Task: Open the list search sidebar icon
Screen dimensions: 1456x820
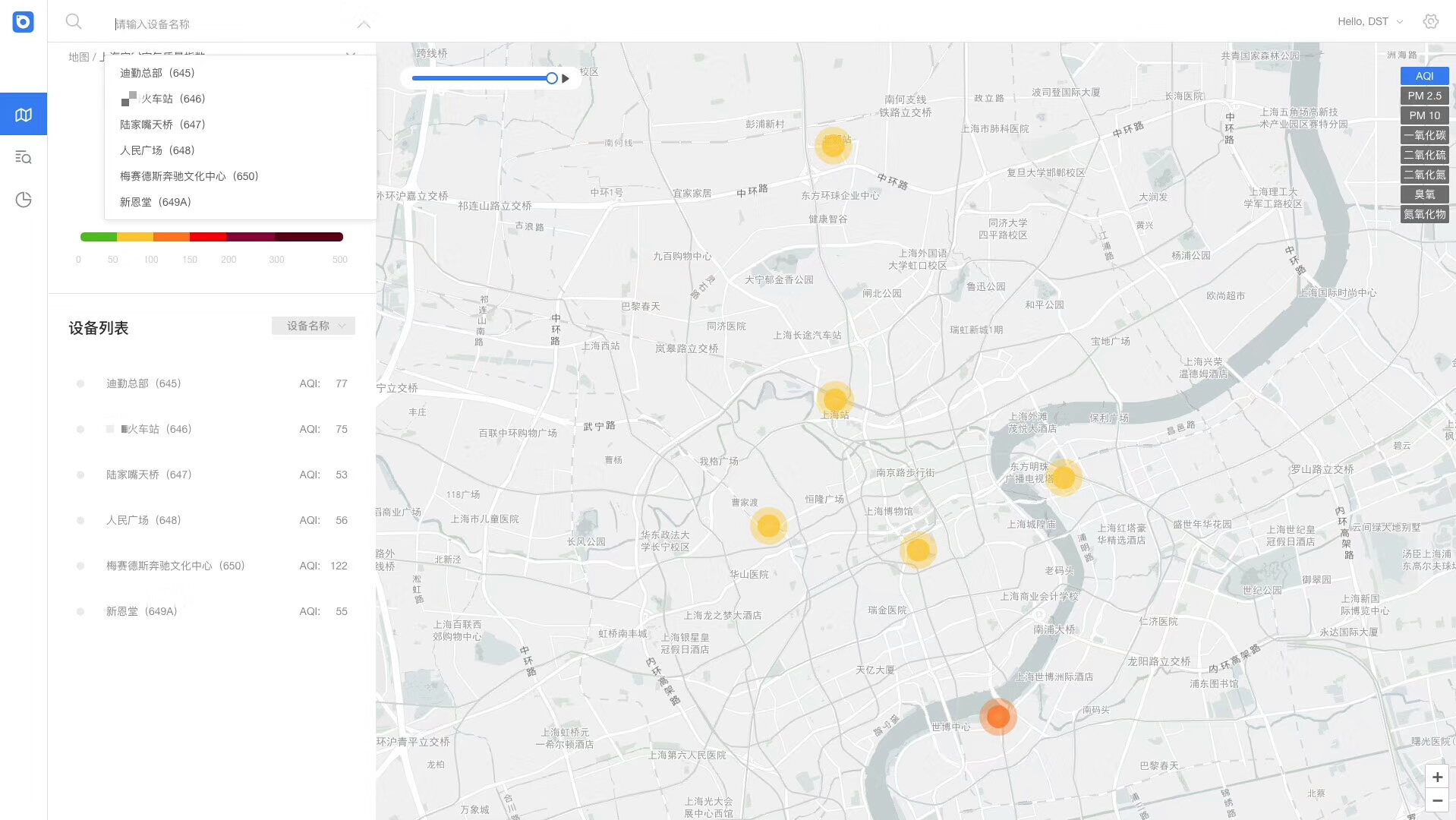Action: tap(24, 157)
